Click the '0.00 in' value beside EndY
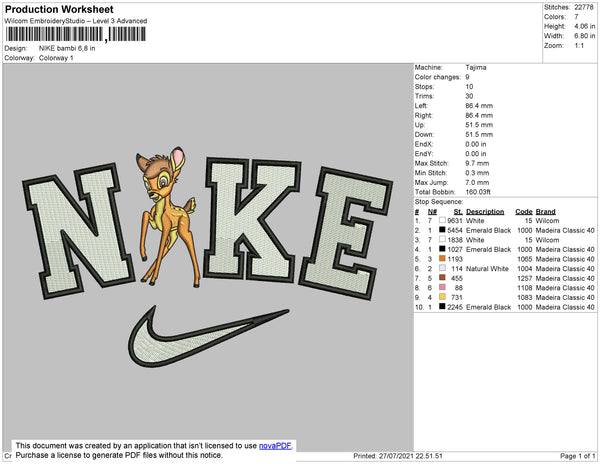 476,153
